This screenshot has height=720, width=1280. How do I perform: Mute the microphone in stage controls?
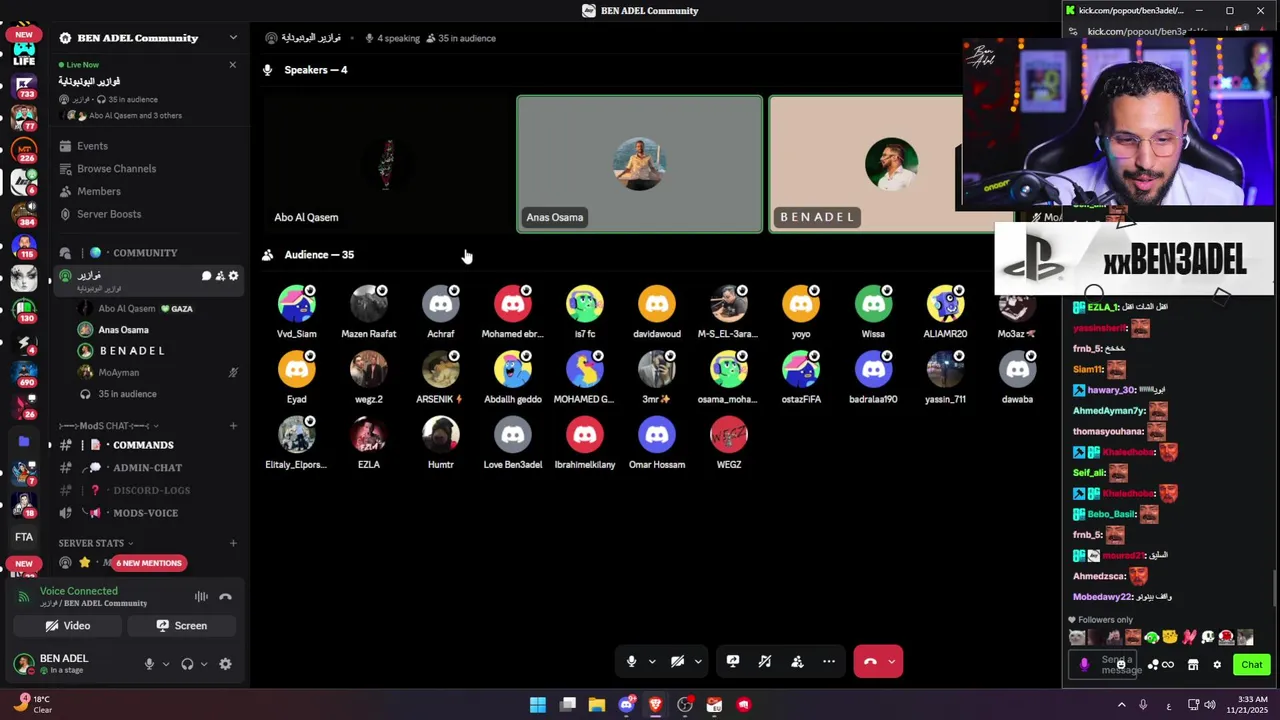pyautogui.click(x=631, y=661)
